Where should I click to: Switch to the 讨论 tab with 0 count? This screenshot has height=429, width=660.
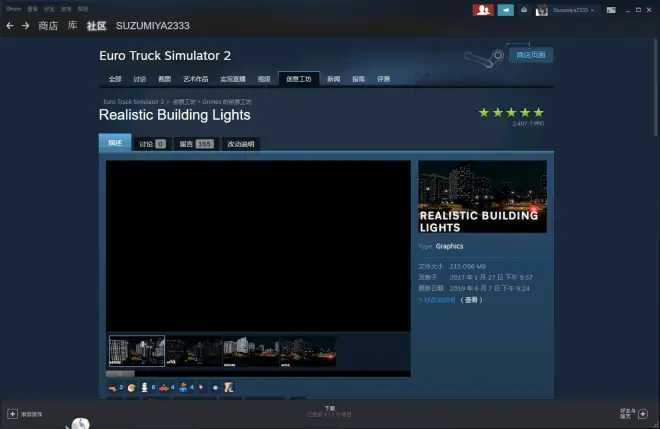[x=150, y=144]
